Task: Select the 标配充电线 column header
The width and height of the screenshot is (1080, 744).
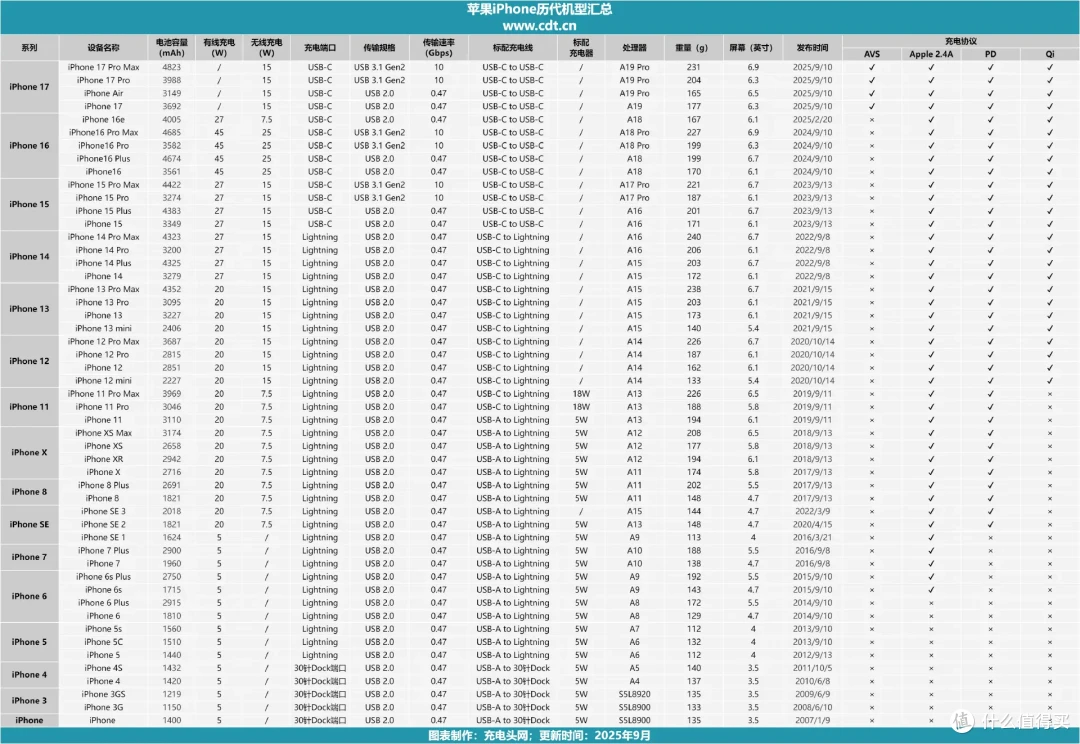Action: point(512,48)
